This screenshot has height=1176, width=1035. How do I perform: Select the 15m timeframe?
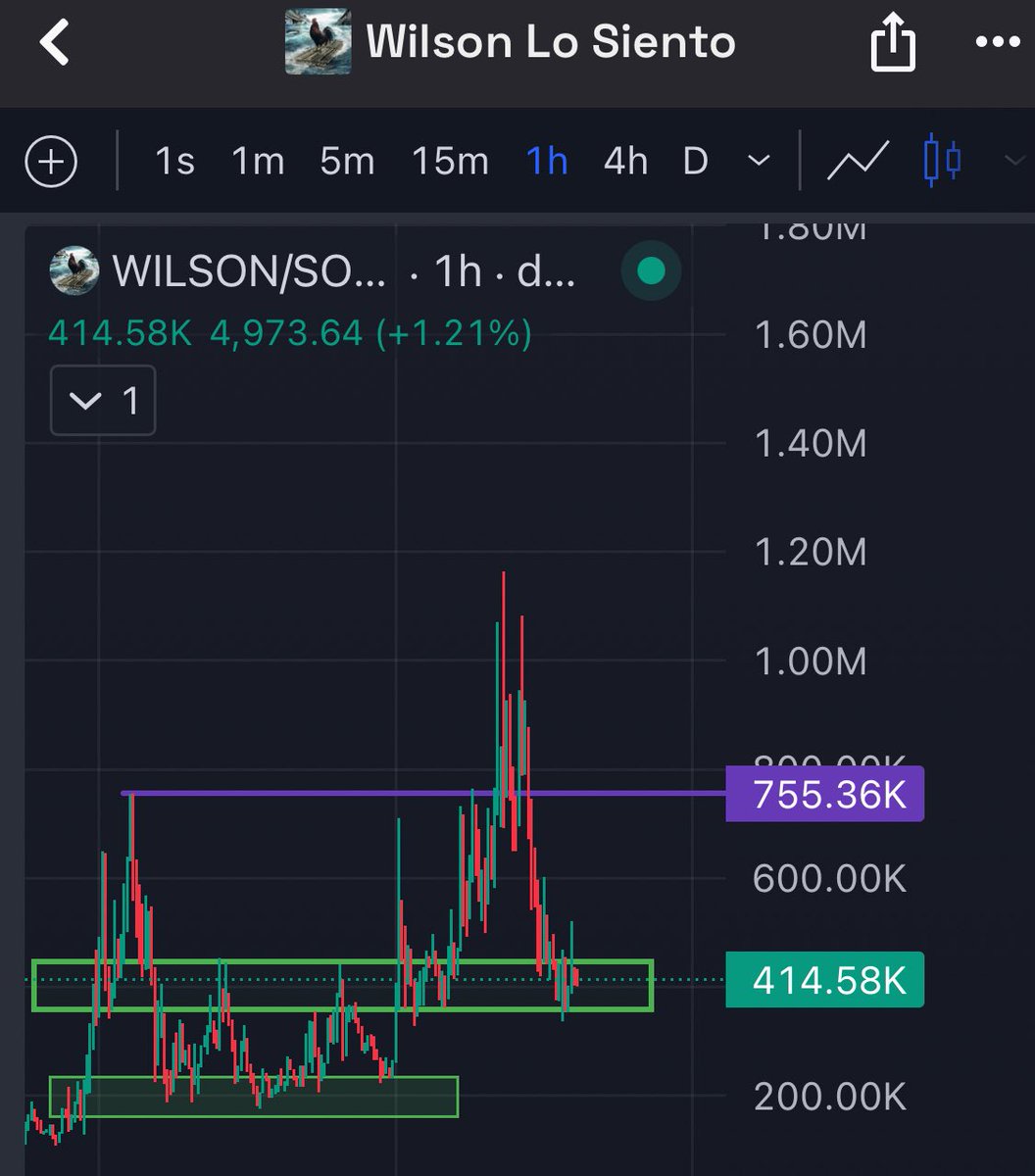pos(450,162)
